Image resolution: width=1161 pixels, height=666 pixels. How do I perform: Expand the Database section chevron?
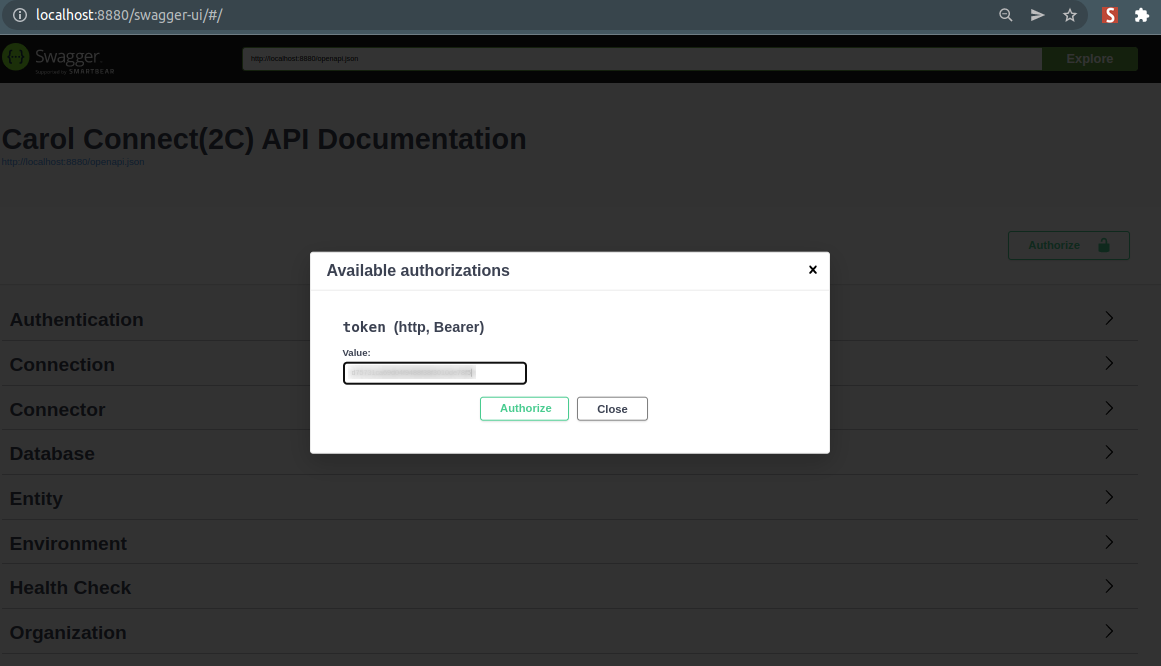point(1108,453)
